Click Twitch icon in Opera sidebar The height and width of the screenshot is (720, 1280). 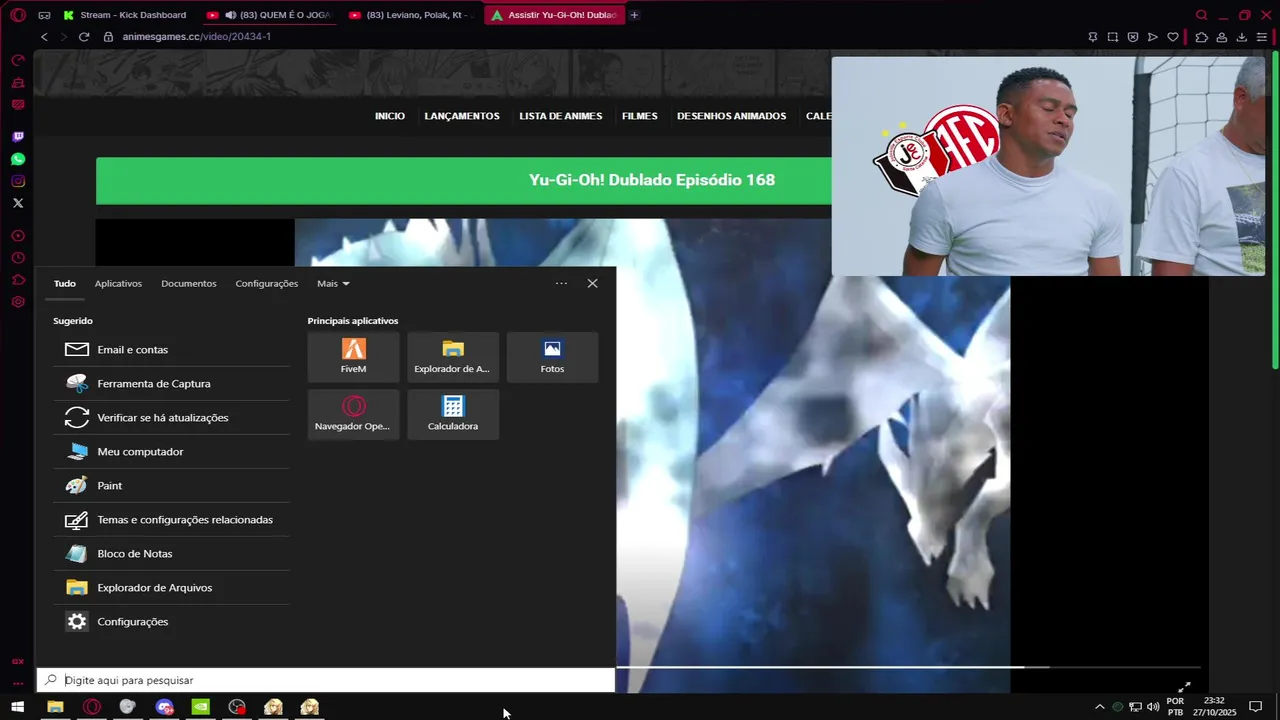point(18,137)
